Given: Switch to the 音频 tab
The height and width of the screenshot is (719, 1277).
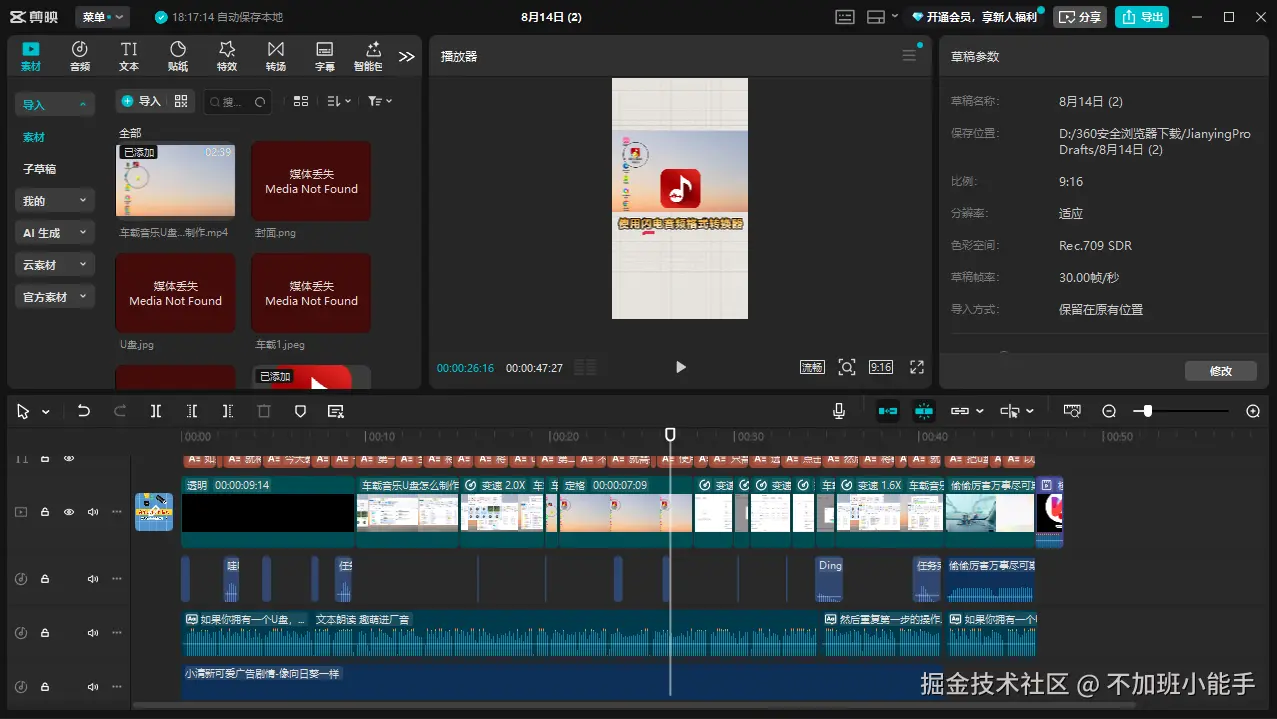Looking at the screenshot, I should pyautogui.click(x=80, y=56).
